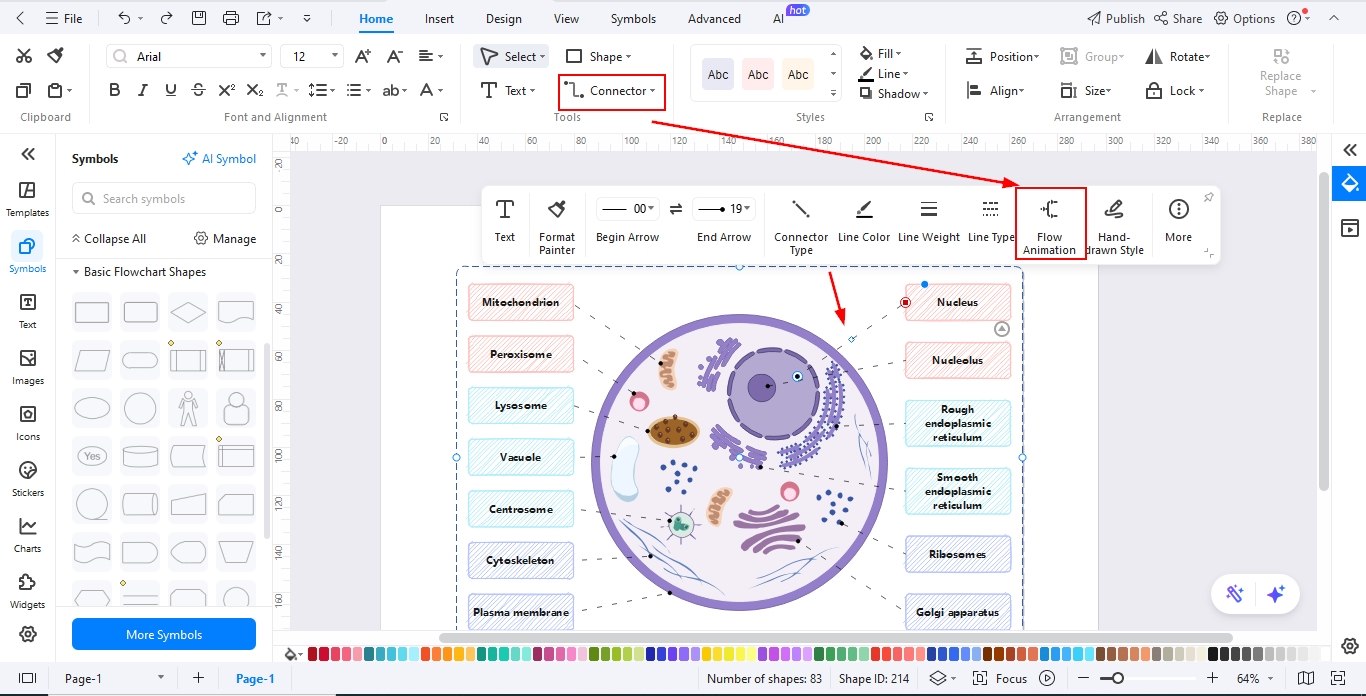Open Icons in the left sidebar
This screenshot has width=1366, height=696.
[x=27, y=422]
